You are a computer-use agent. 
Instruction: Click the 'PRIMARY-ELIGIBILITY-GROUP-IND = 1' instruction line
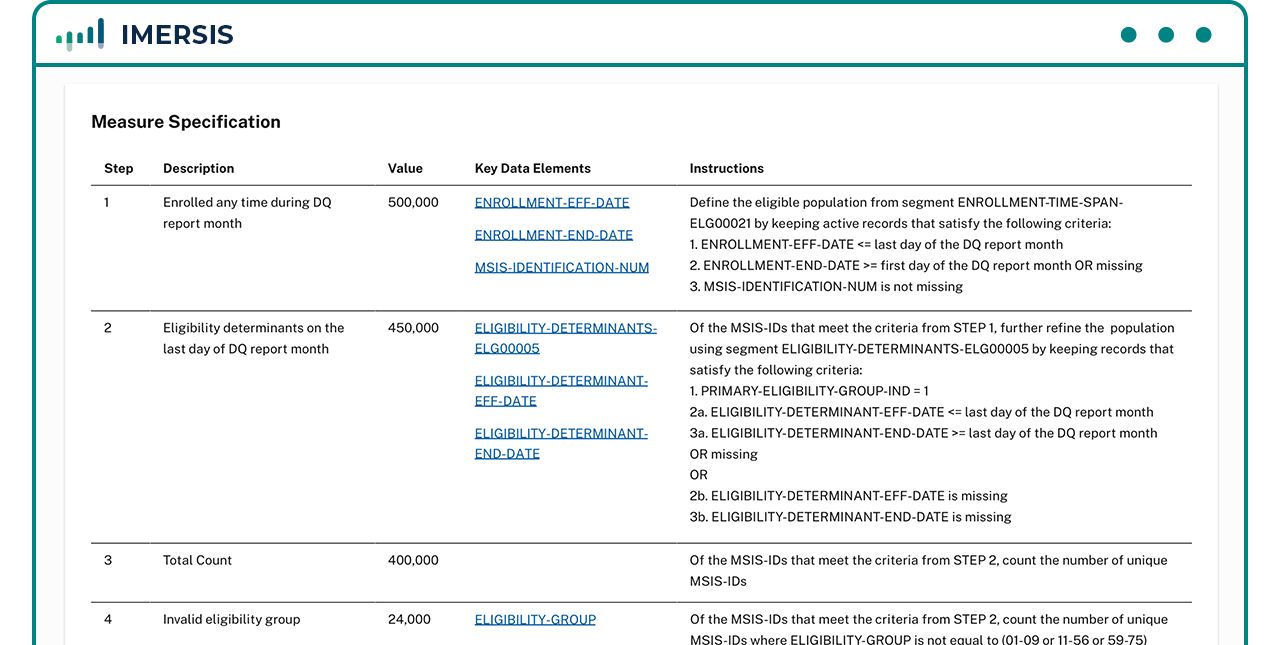pyautogui.click(x=809, y=391)
